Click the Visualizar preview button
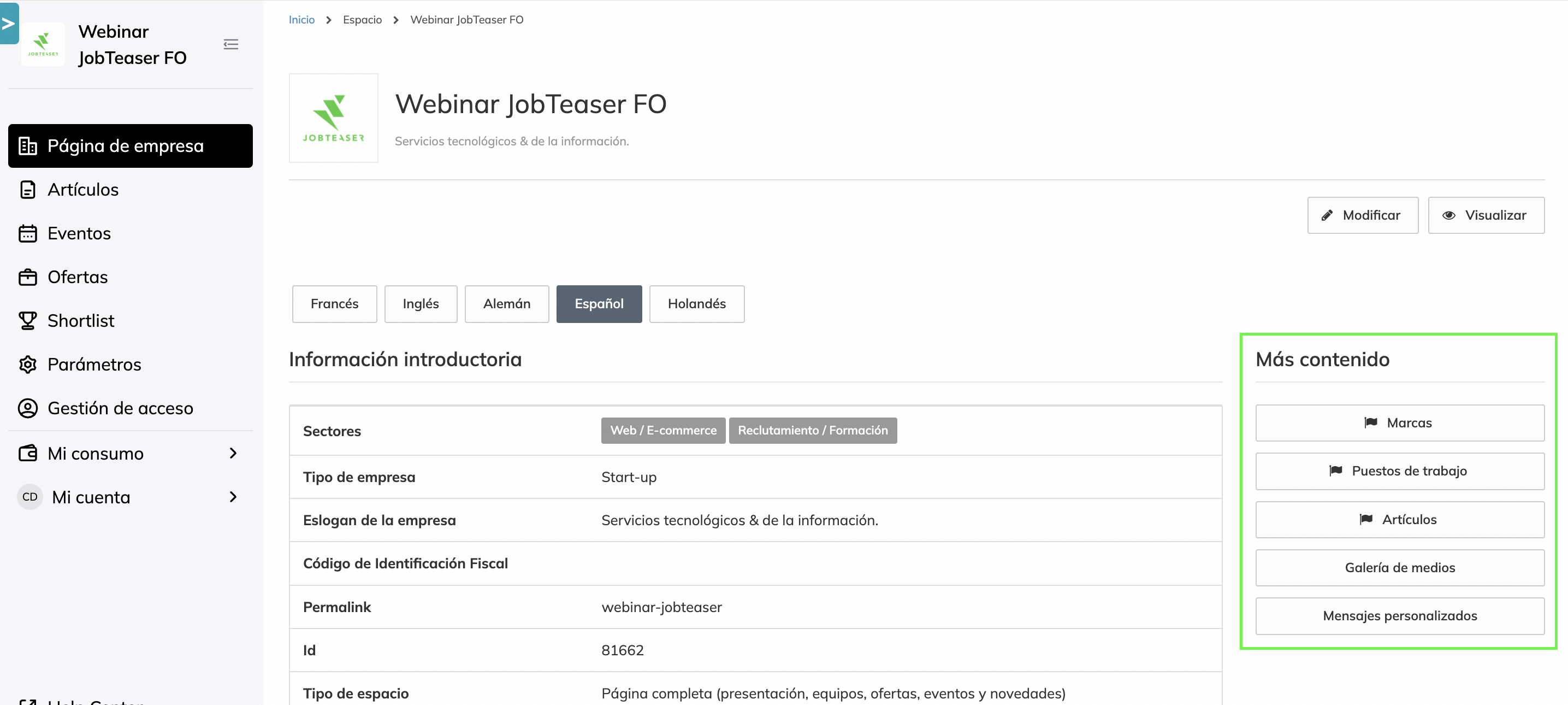The image size is (1568, 705). click(x=1486, y=215)
